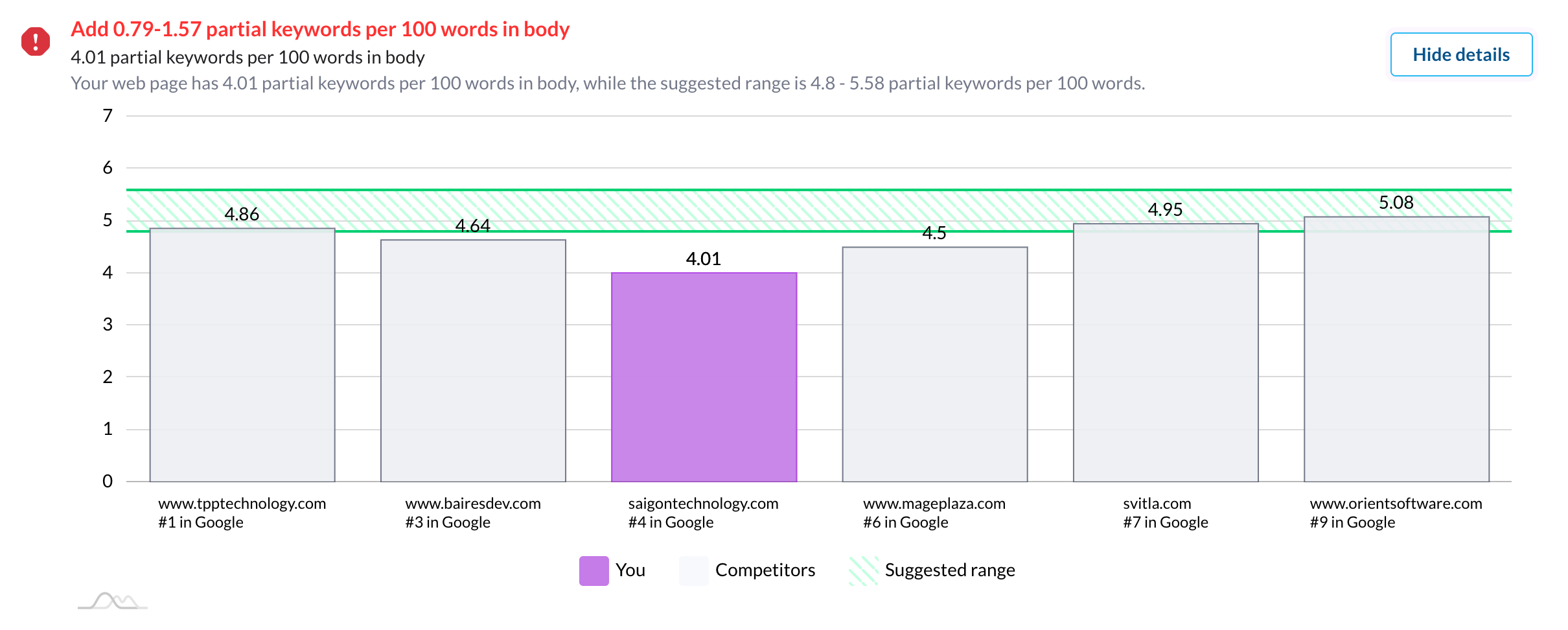
Task: Select the www.bairesdev.com bar
Action: [473, 361]
